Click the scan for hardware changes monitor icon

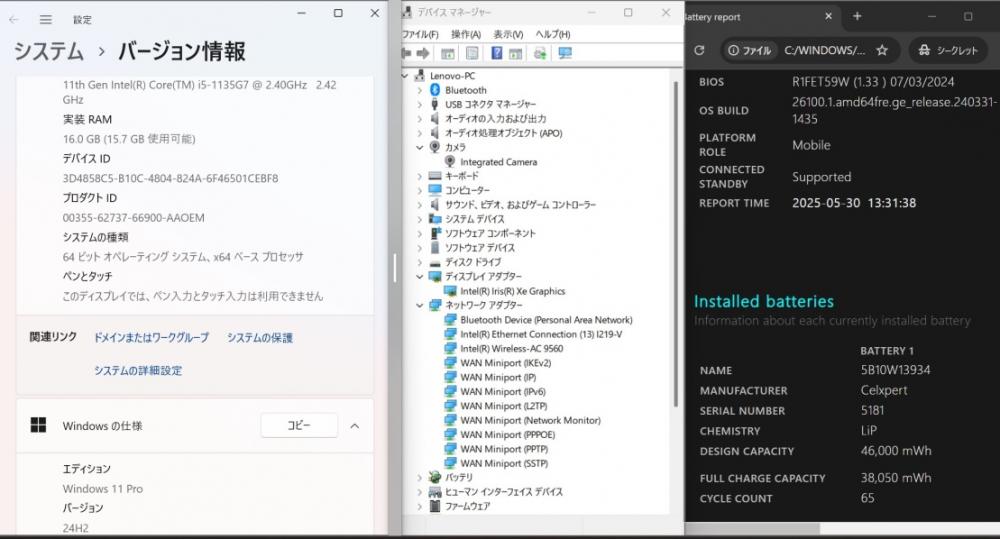(564, 54)
